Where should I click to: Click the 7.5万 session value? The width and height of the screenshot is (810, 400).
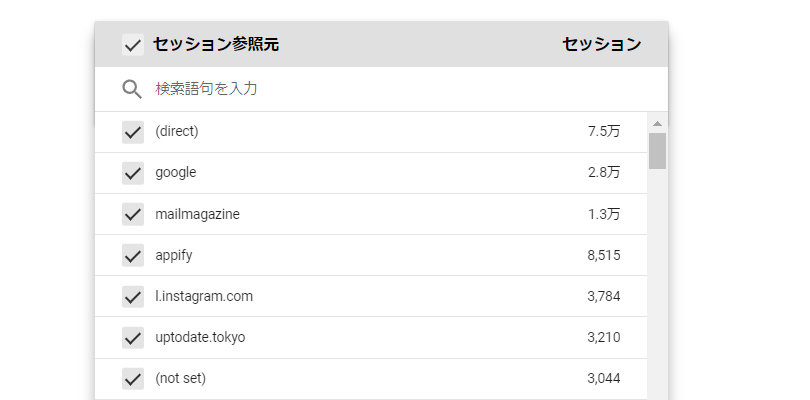[x=604, y=131]
